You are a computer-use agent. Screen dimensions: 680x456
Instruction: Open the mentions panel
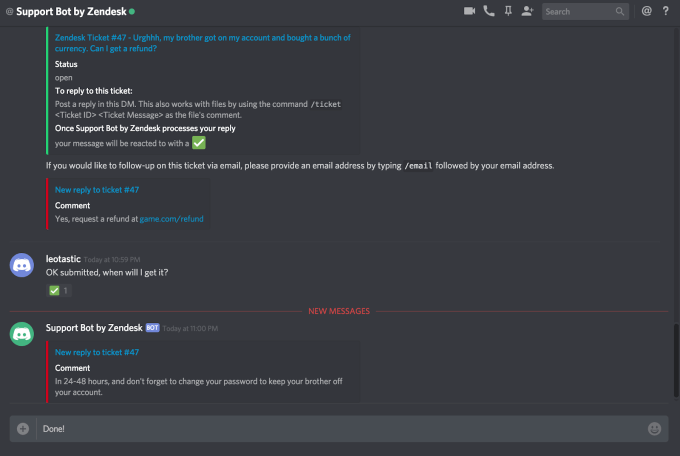646,11
